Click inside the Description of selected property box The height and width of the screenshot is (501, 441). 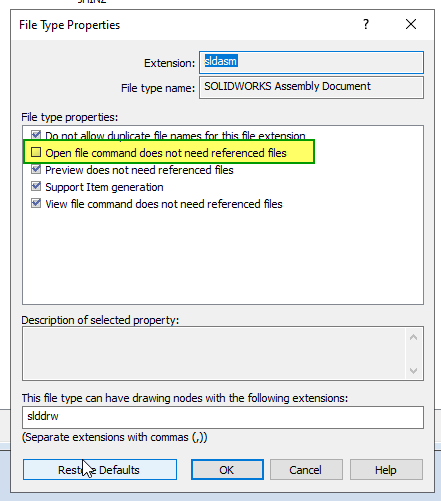click(x=213, y=353)
